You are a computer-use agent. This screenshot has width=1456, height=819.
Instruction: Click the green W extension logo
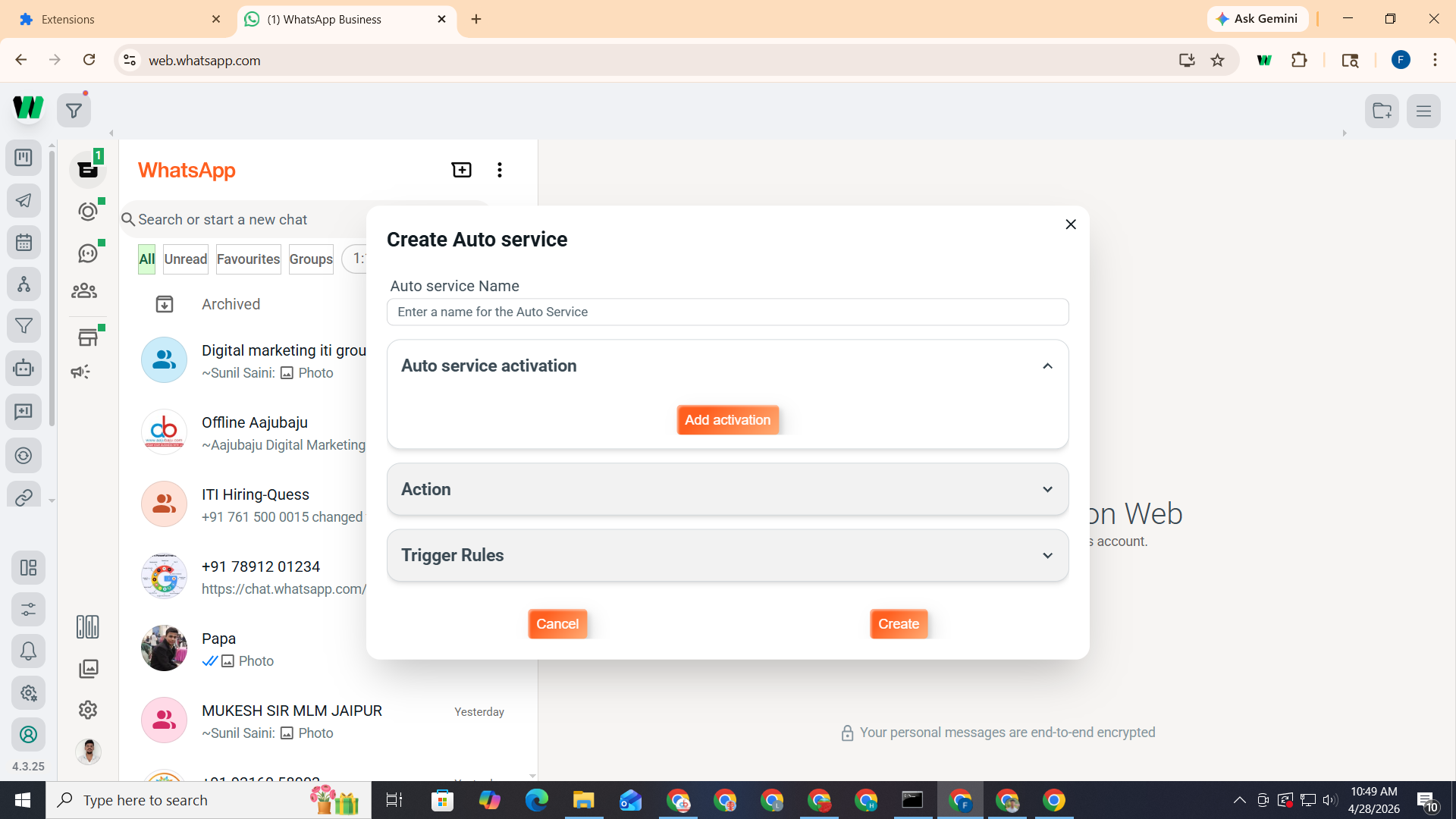pos(28,108)
